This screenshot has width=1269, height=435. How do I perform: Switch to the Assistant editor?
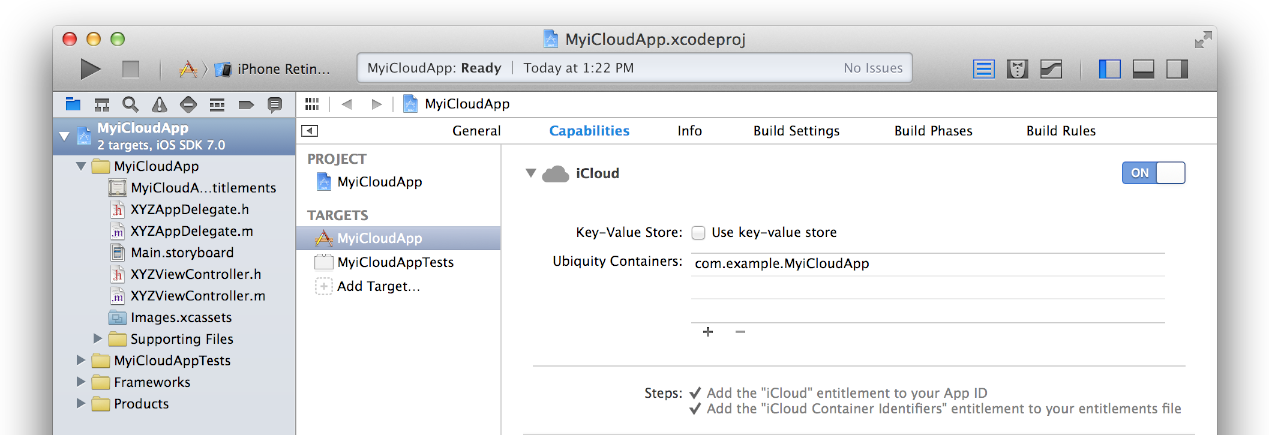1018,69
